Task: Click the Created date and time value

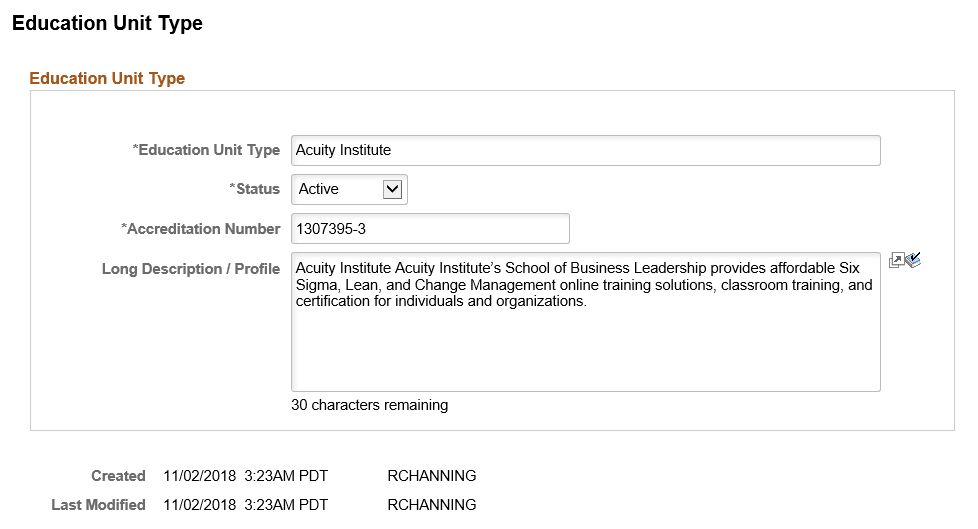Action: [x=245, y=476]
